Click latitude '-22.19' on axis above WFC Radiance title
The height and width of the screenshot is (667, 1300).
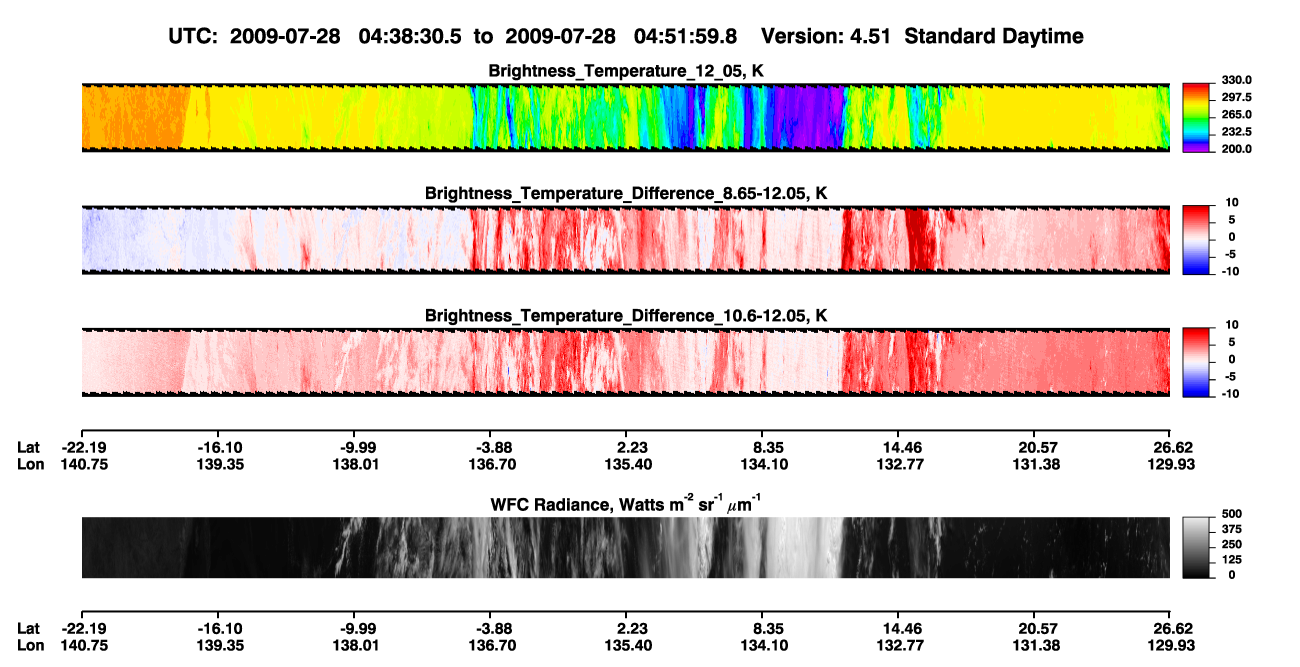click(x=82, y=448)
